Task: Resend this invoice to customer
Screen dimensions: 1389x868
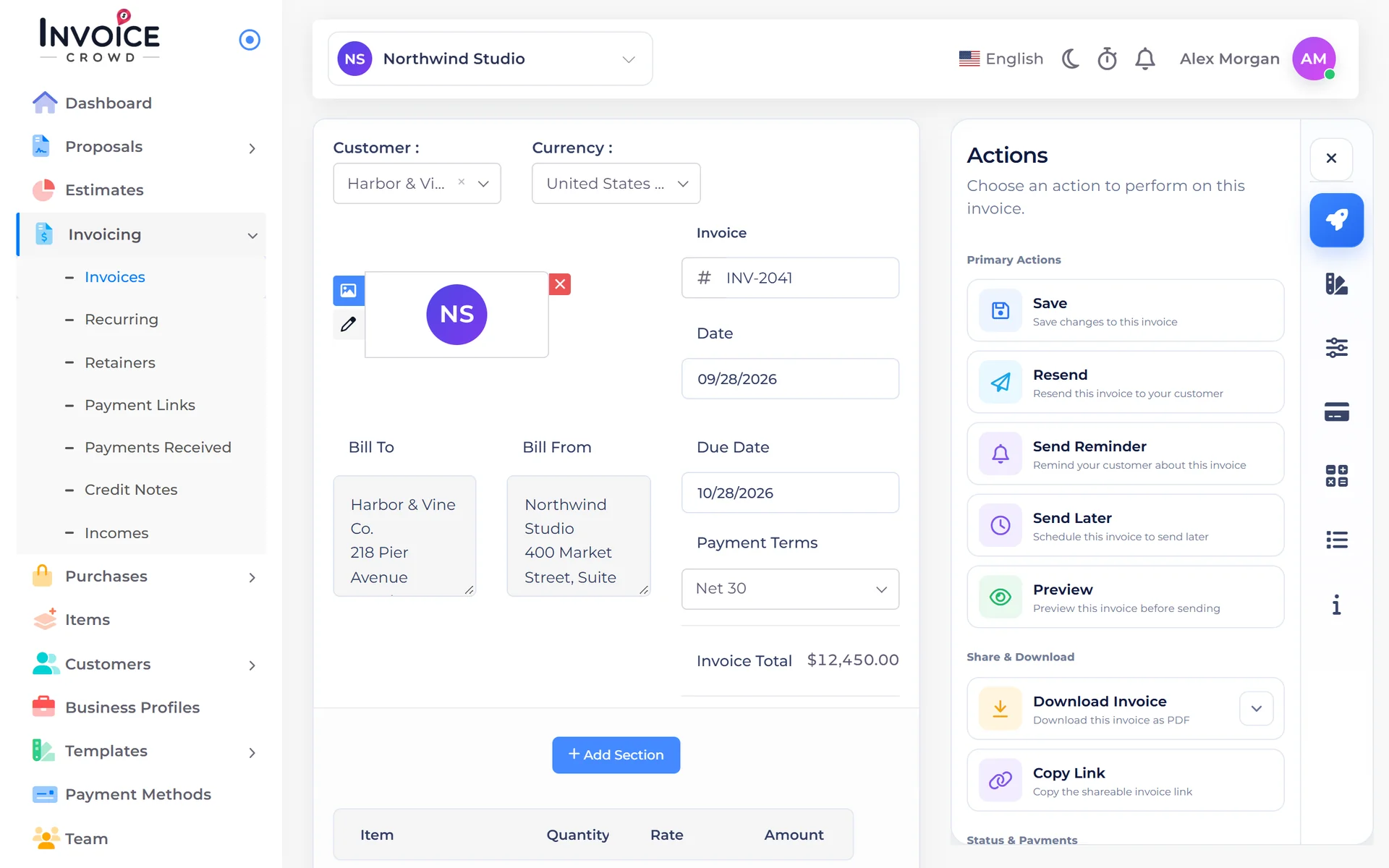Action: click(1125, 383)
